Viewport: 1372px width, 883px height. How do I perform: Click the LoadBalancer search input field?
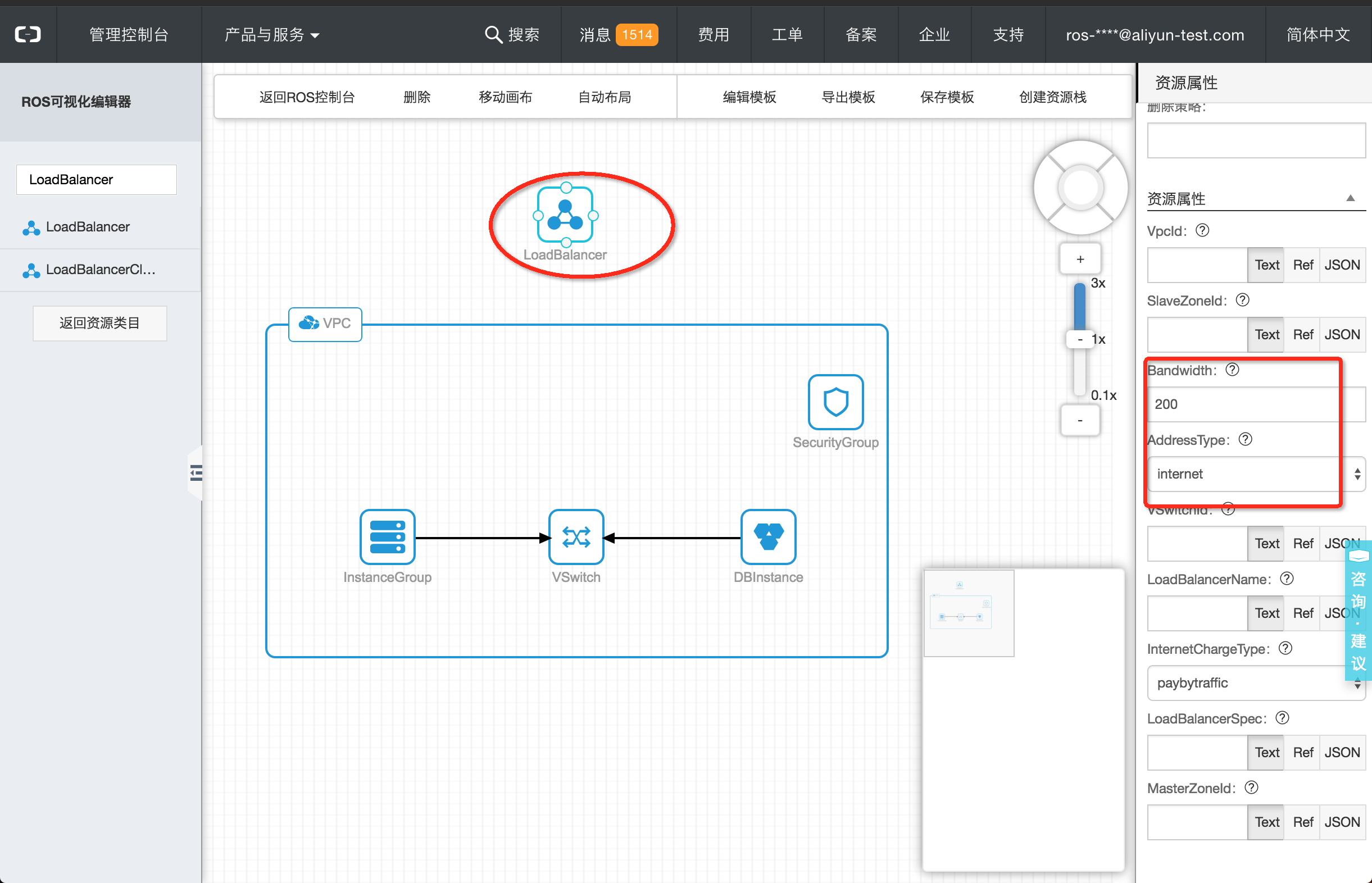point(96,180)
